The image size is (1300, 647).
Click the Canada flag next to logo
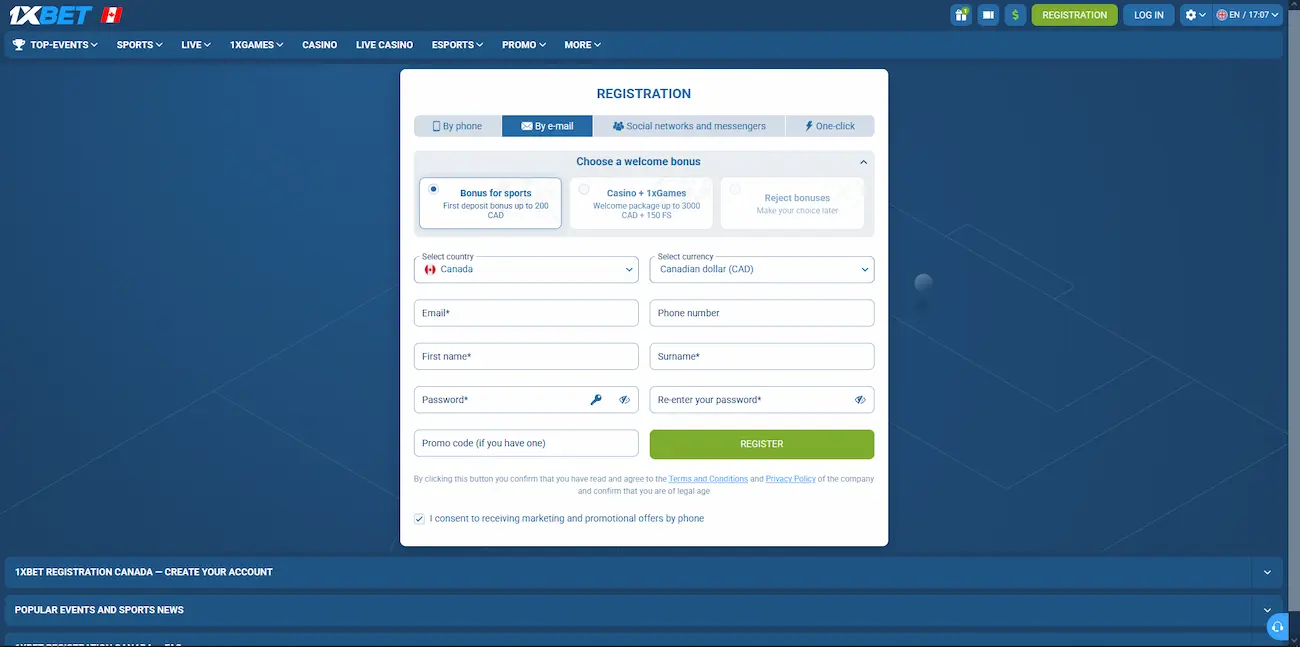[x=112, y=15]
